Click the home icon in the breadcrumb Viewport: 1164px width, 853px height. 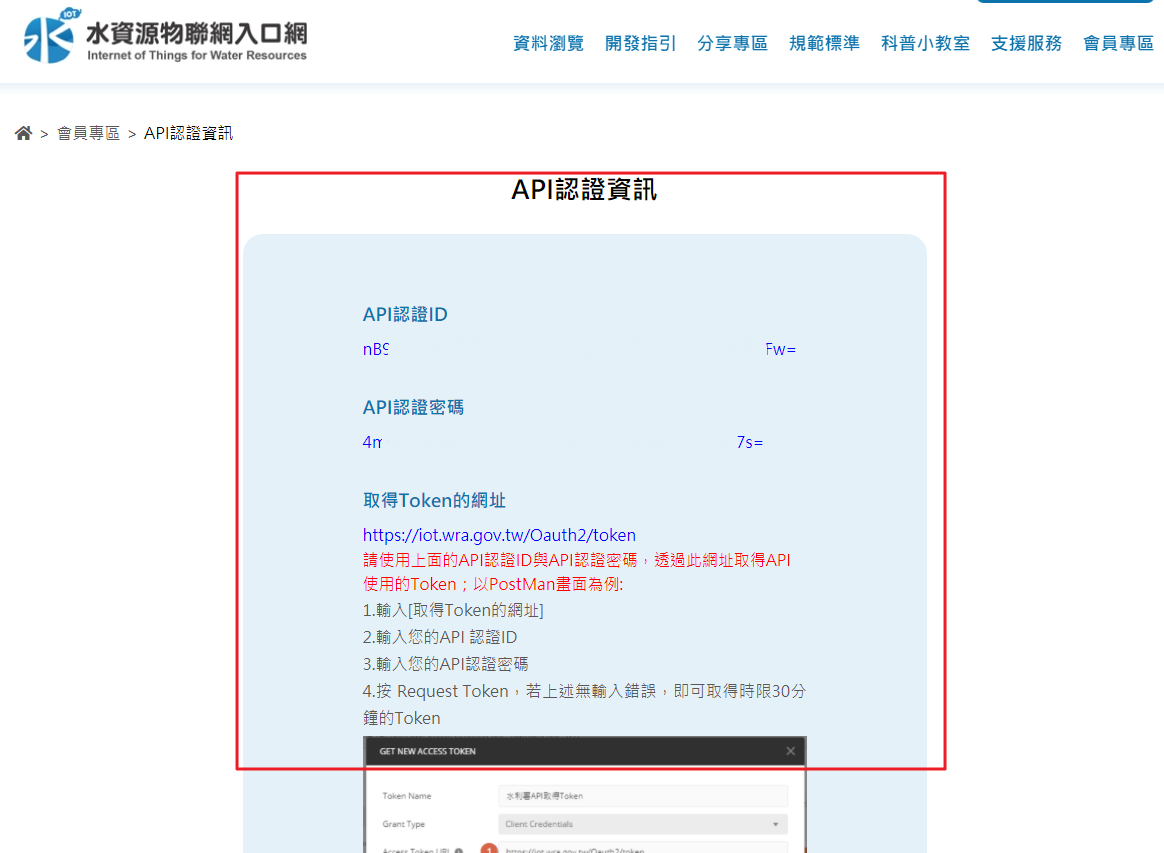[x=23, y=133]
